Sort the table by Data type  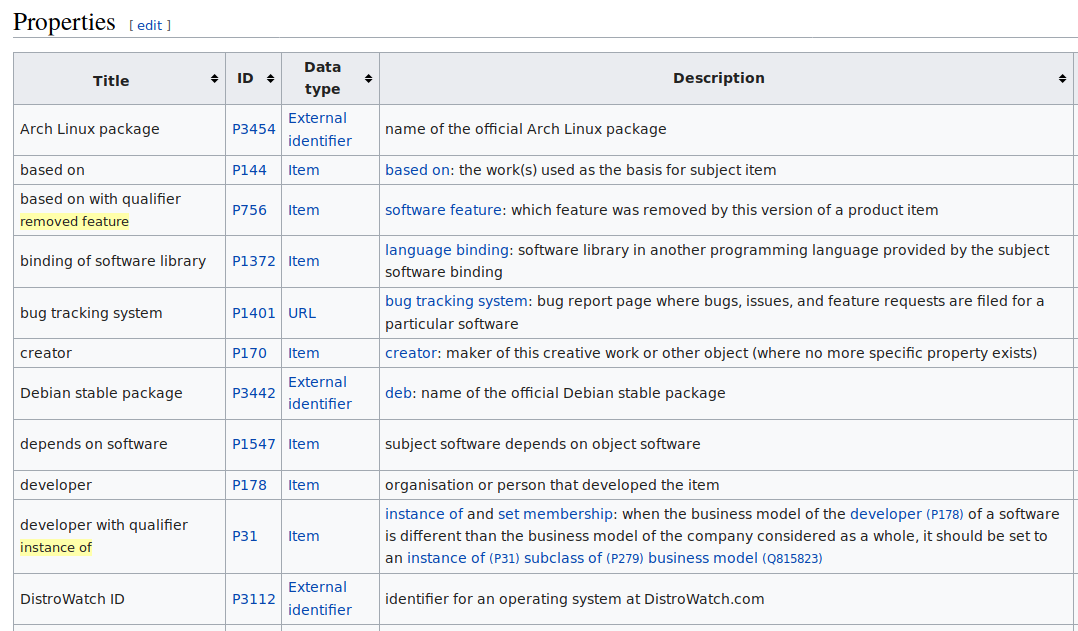click(323, 77)
